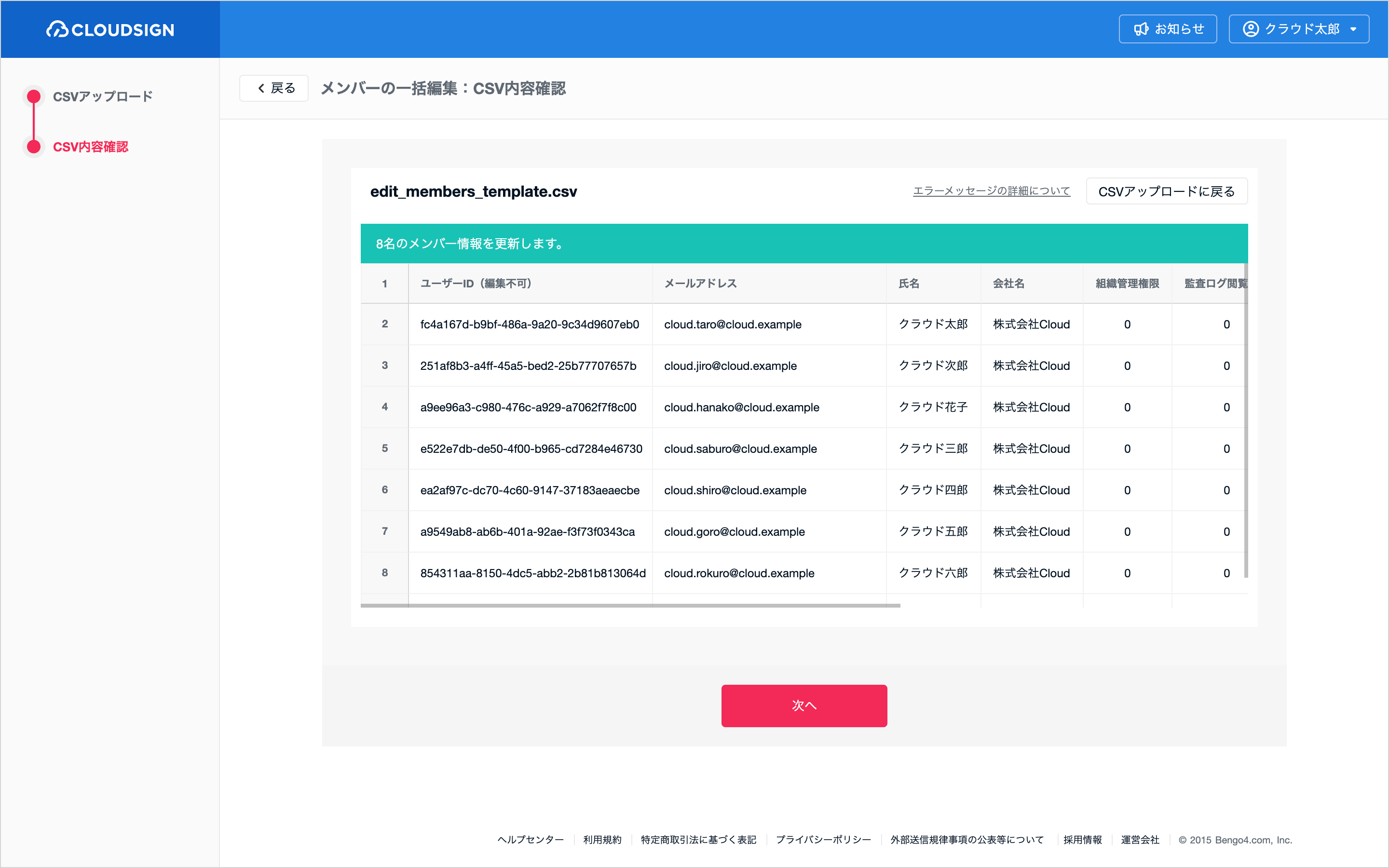This screenshot has height=868, width=1389.
Task: Click the CSV内容確認 step circle
Action: pyautogui.click(x=34, y=147)
